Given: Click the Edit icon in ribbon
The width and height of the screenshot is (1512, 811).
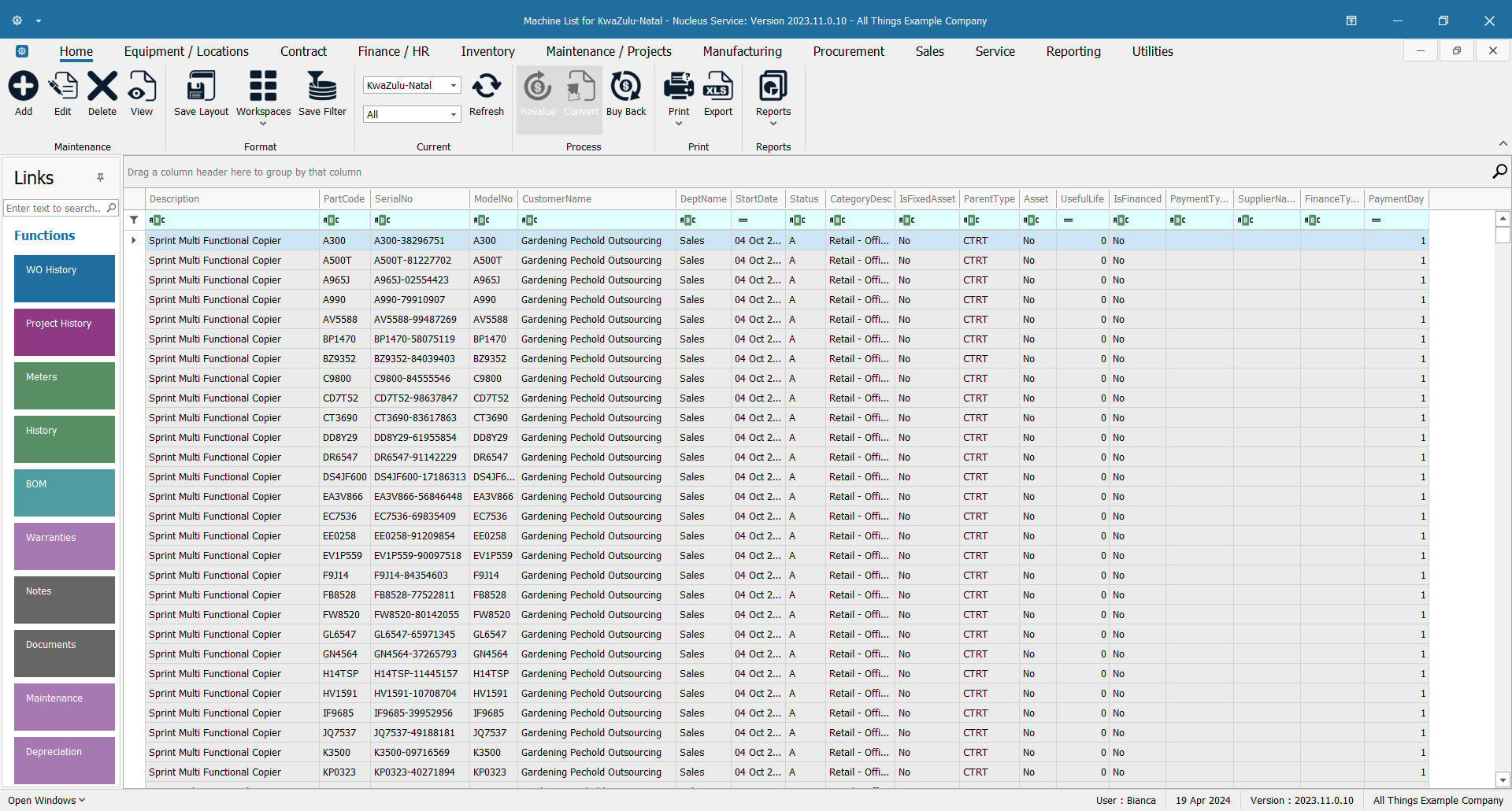Looking at the screenshot, I should [63, 87].
